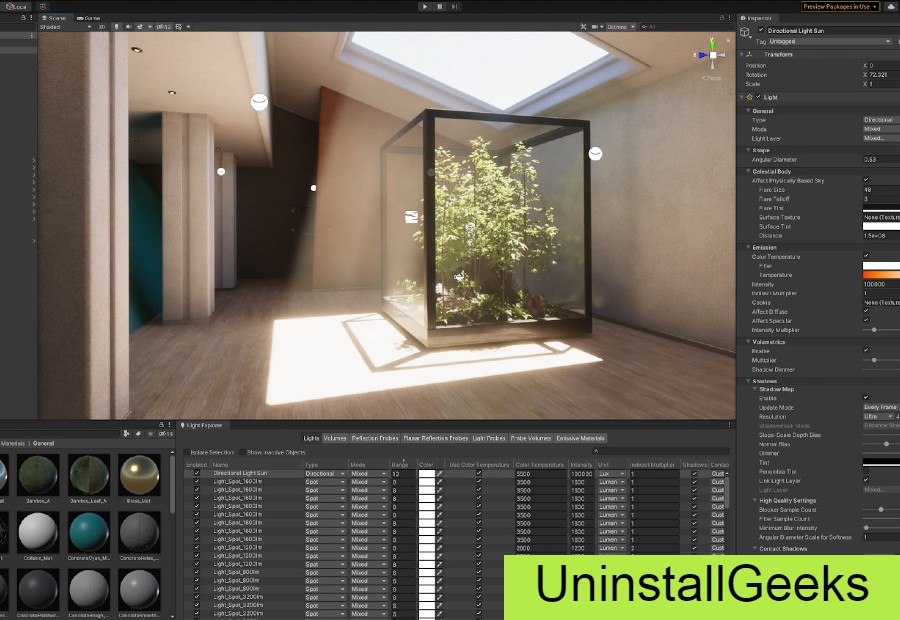Open the Shaded draw mode dropdown

(x=65, y=27)
